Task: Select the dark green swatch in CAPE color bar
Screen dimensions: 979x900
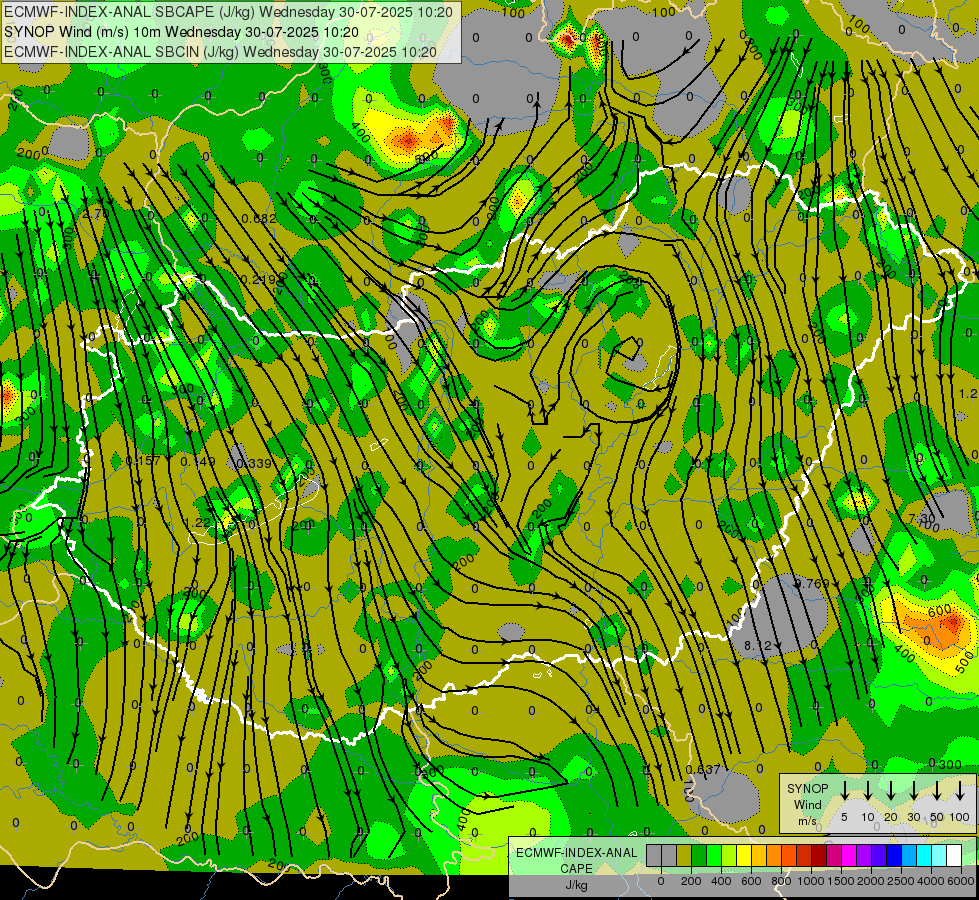Action: coord(699,855)
